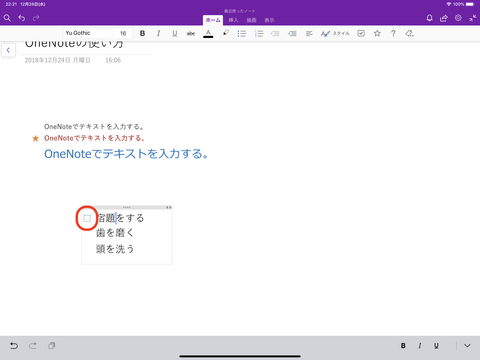Apply bulleted list

pyautogui.click(x=242, y=33)
